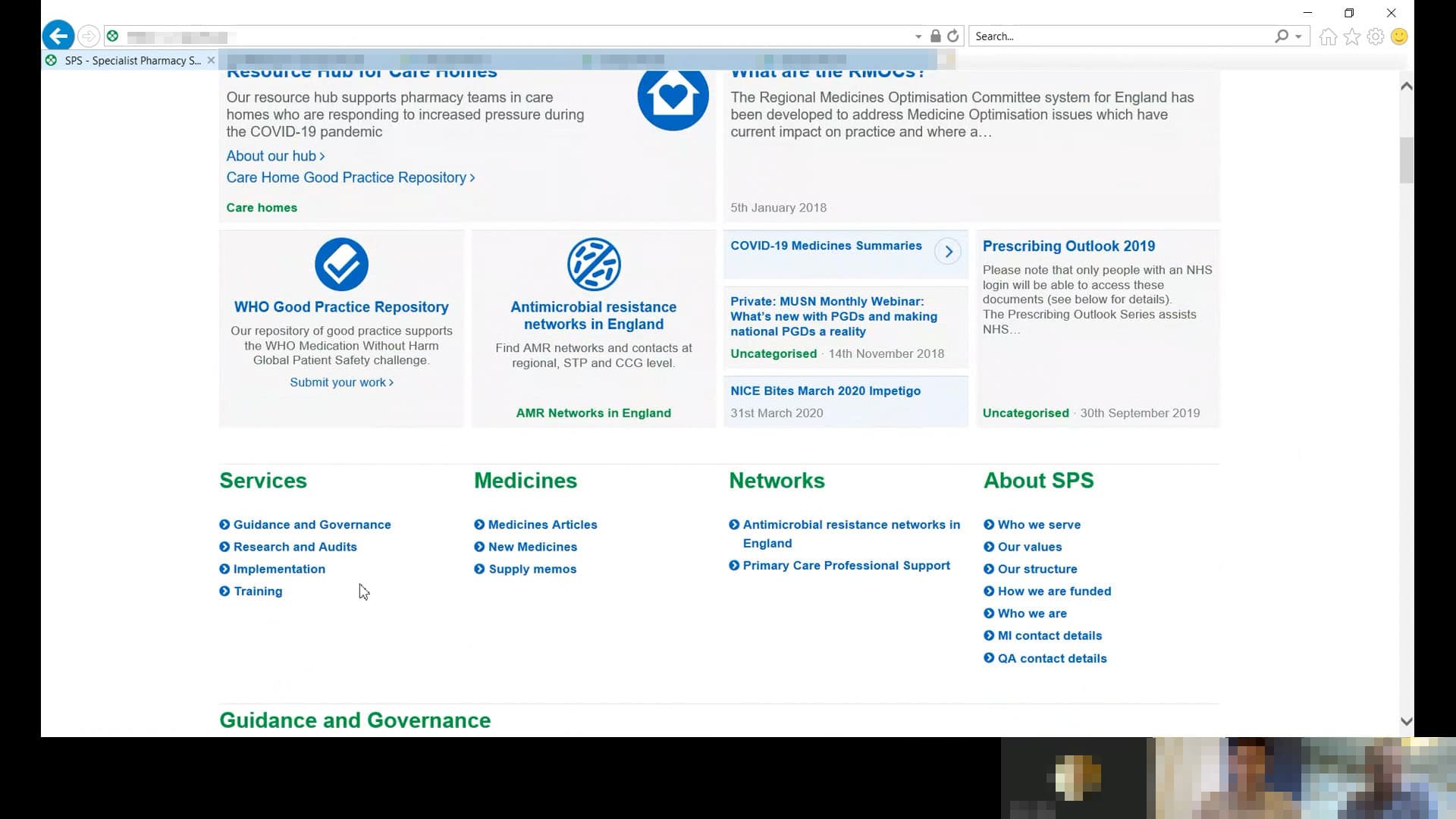Viewport: 1456px width, 819px height.
Task: Click the scrollbar down arrow
Action: pyautogui.click(x=1406, y=722)
